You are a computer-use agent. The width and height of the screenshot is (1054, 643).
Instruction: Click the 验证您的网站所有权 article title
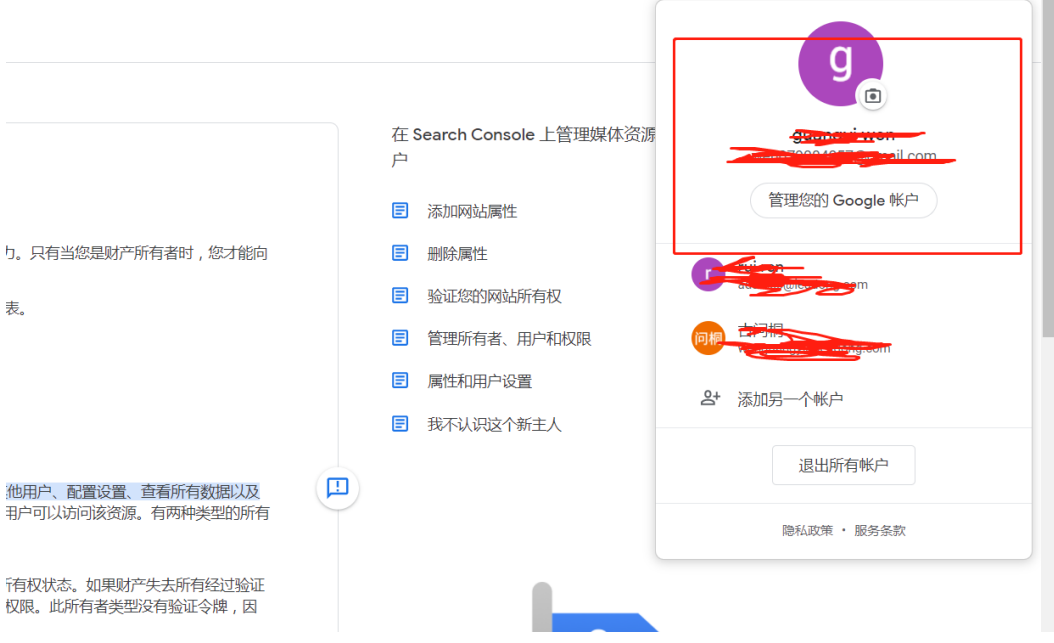point(494,296)
